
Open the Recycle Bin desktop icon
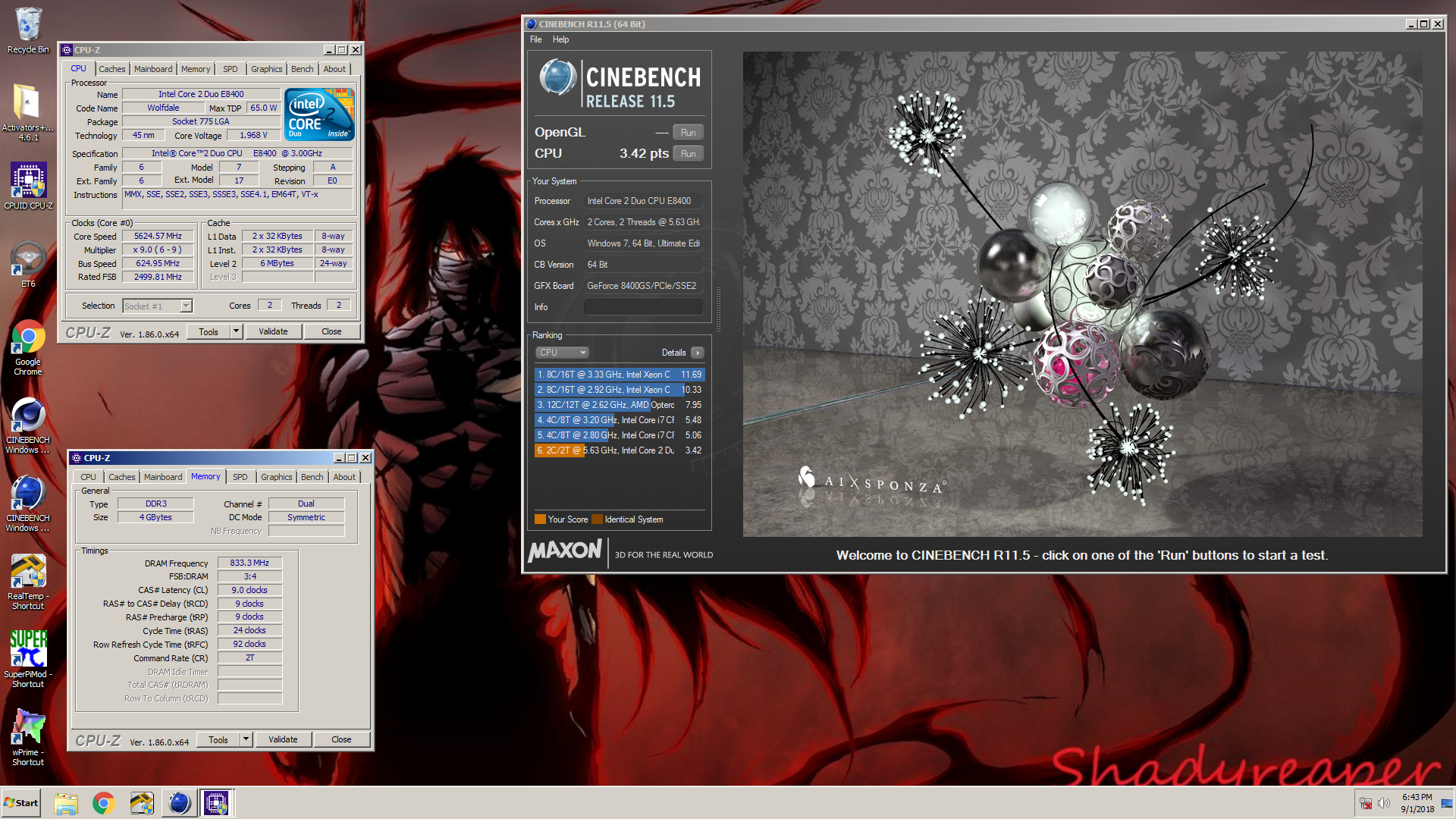coord(28,30)
